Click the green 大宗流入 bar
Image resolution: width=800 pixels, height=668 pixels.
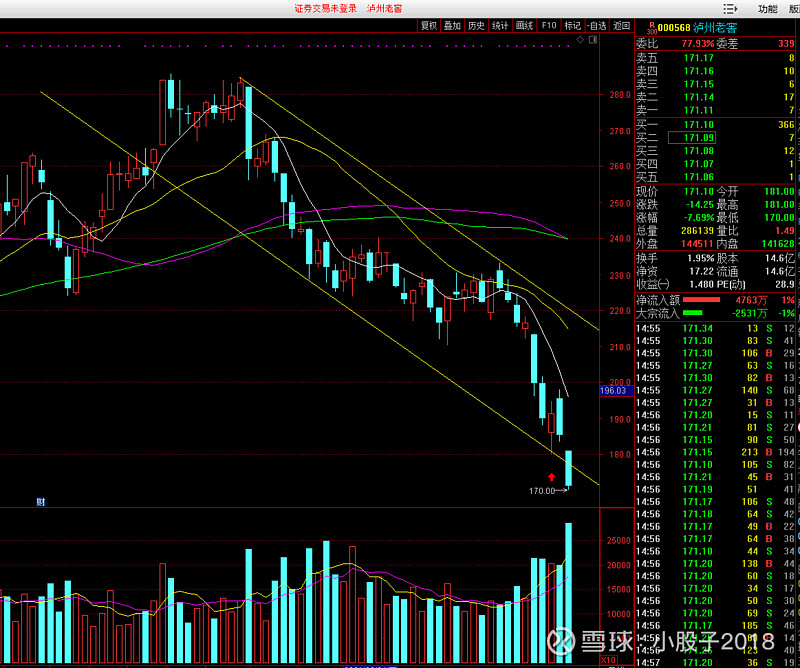pos(692,313)
